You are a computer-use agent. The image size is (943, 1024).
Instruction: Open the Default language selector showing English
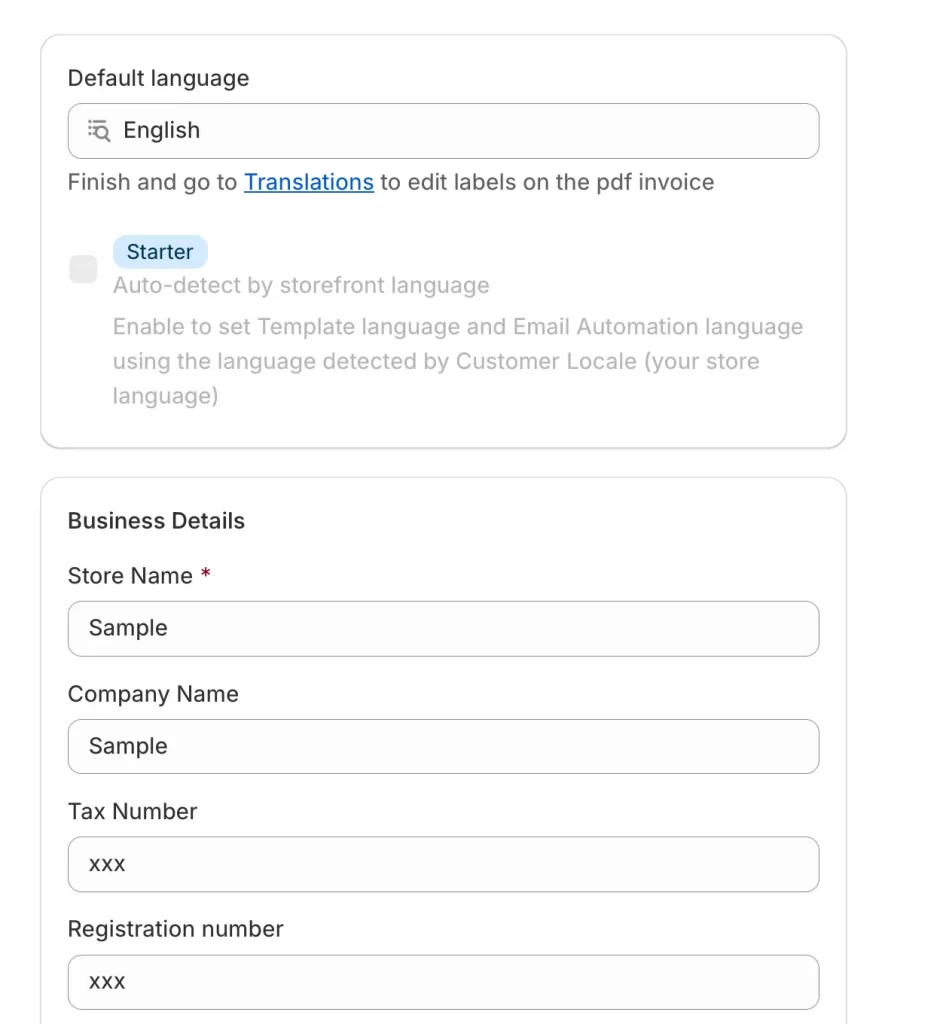(x=443, y=130)
